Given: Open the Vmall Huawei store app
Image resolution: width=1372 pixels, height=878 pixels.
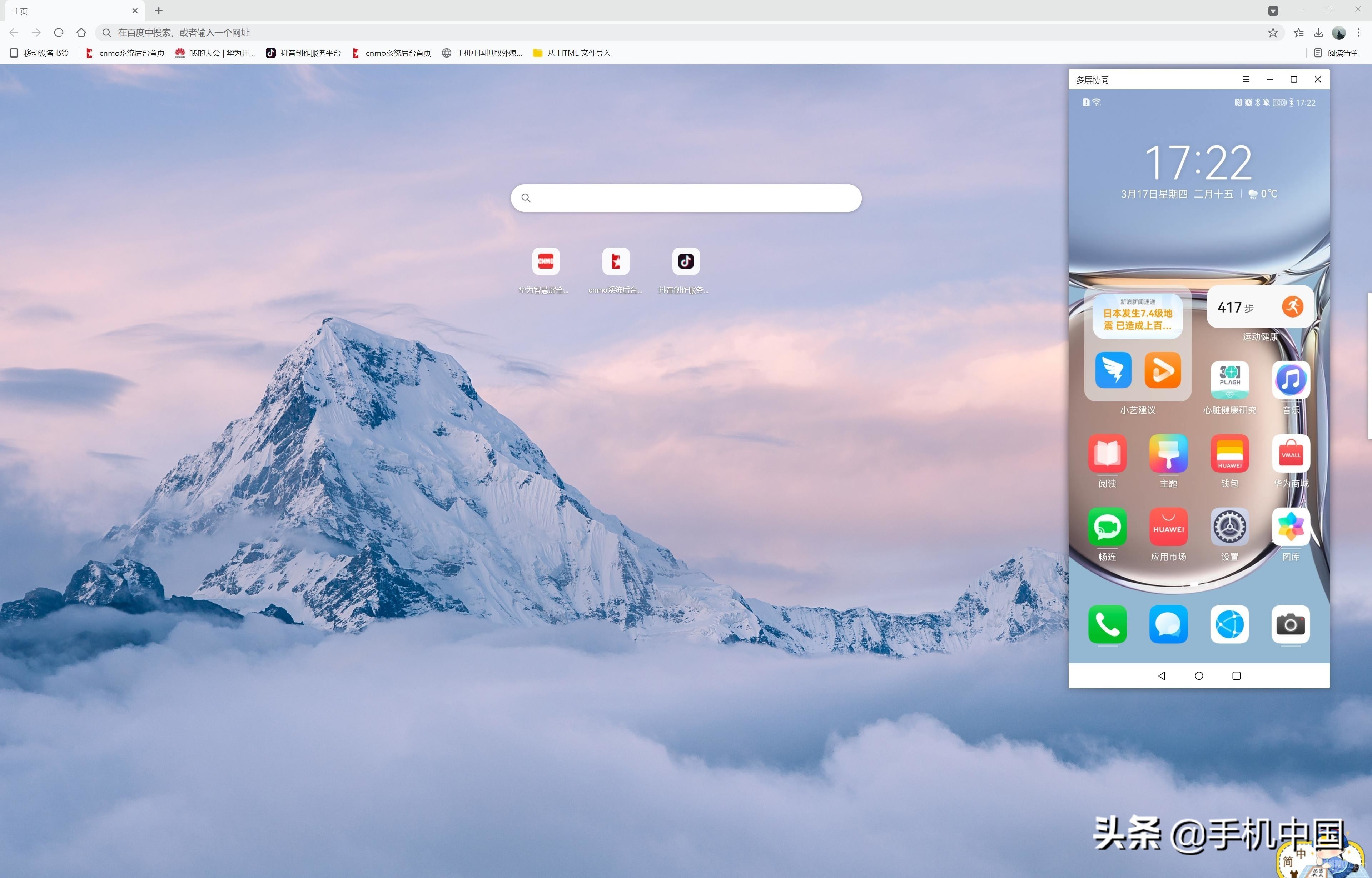Looking at the screenshot, I should coord(1291,453).
